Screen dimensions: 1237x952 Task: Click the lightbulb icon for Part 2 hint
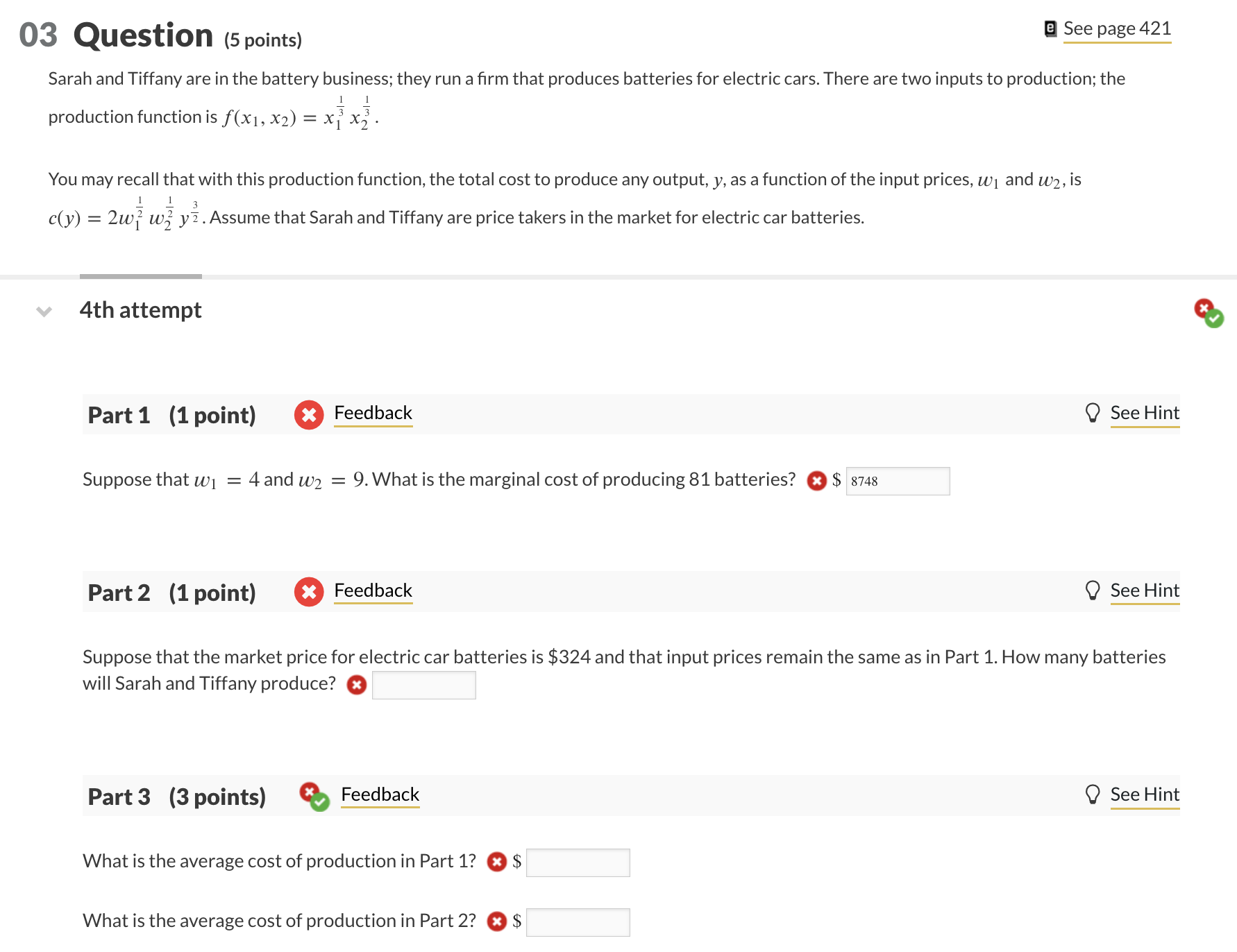point(1093,589)
